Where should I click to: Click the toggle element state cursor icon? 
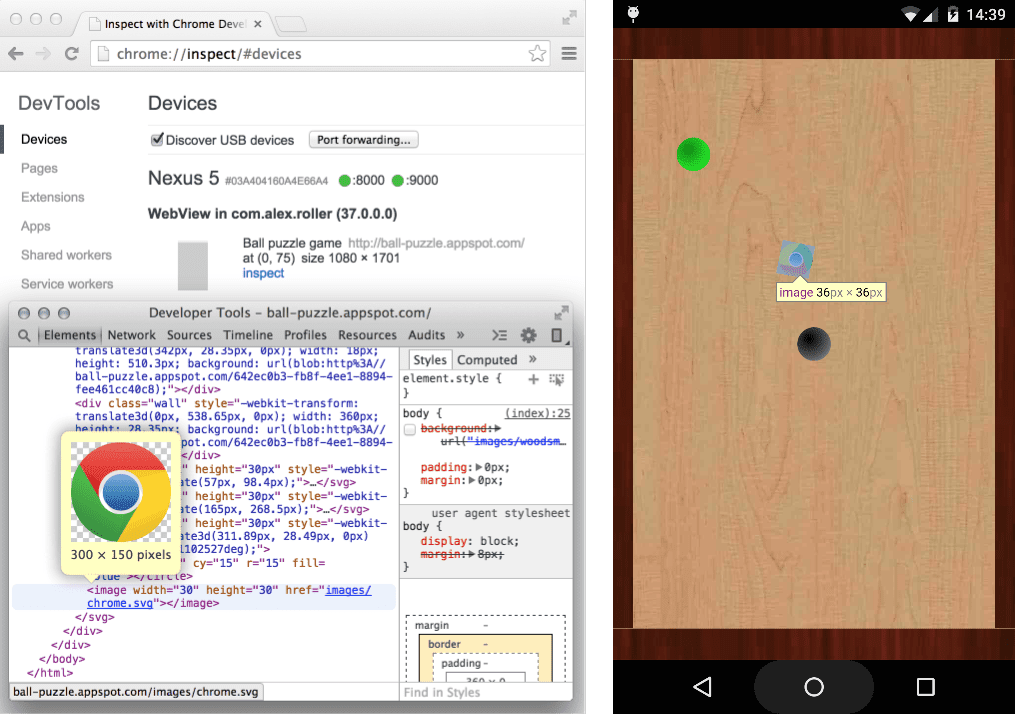coord(558,381)
